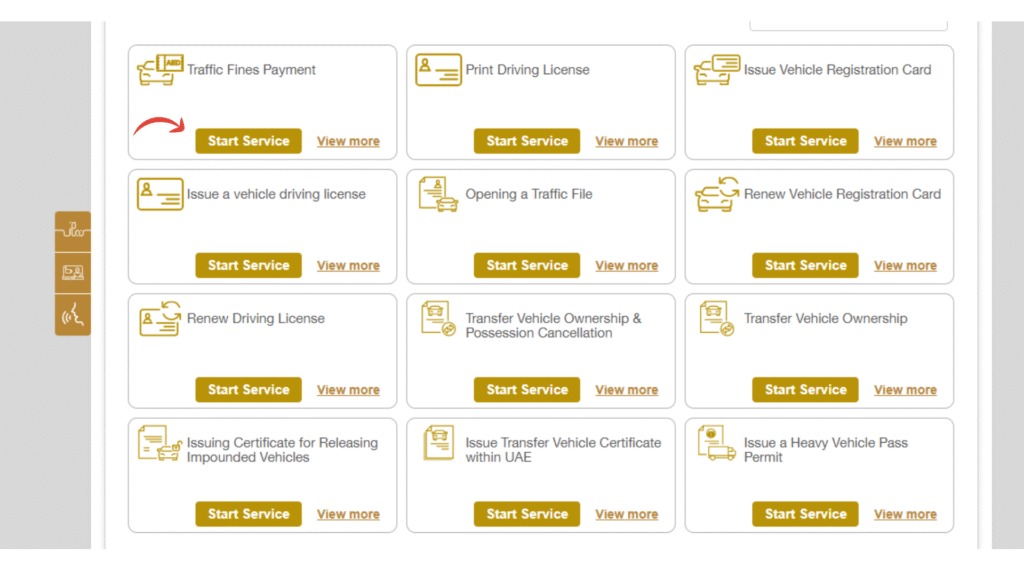Click the Issue Vehicle Registration Card icon

(x=716, y=70)
